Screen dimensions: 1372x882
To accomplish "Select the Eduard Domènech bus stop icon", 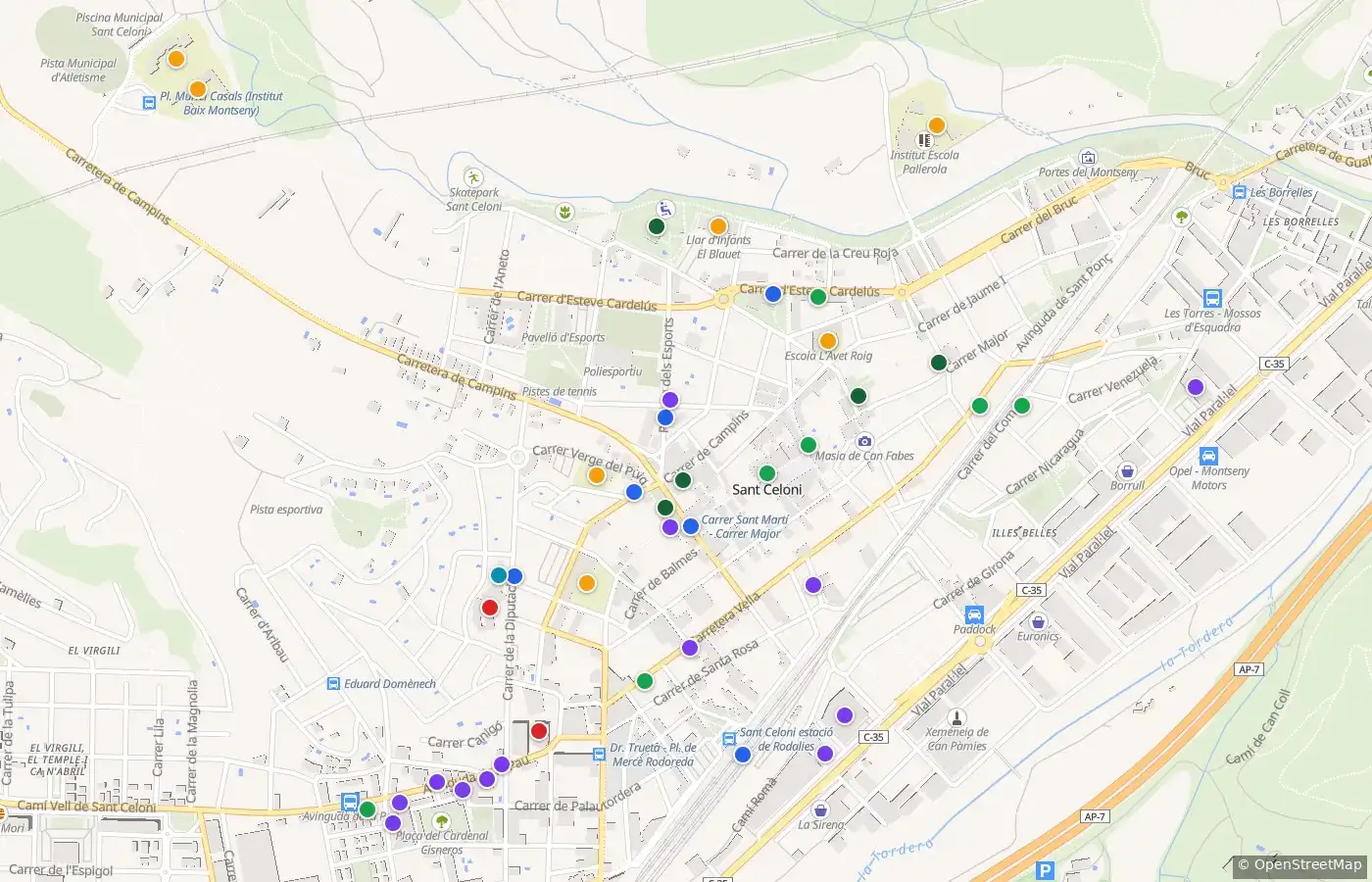I will click(334, 684).
